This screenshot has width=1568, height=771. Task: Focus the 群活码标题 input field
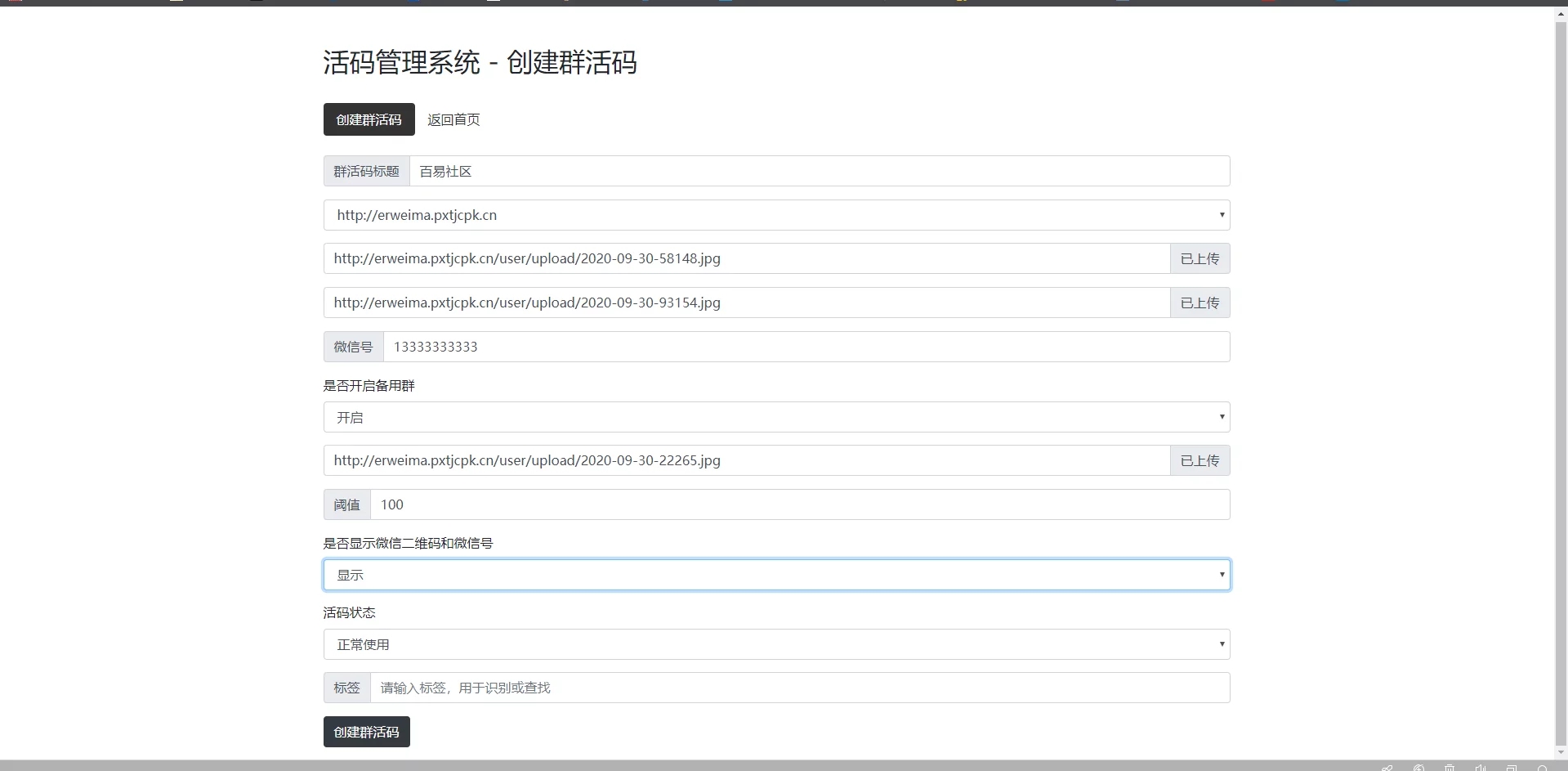click(x=819, y=171)
